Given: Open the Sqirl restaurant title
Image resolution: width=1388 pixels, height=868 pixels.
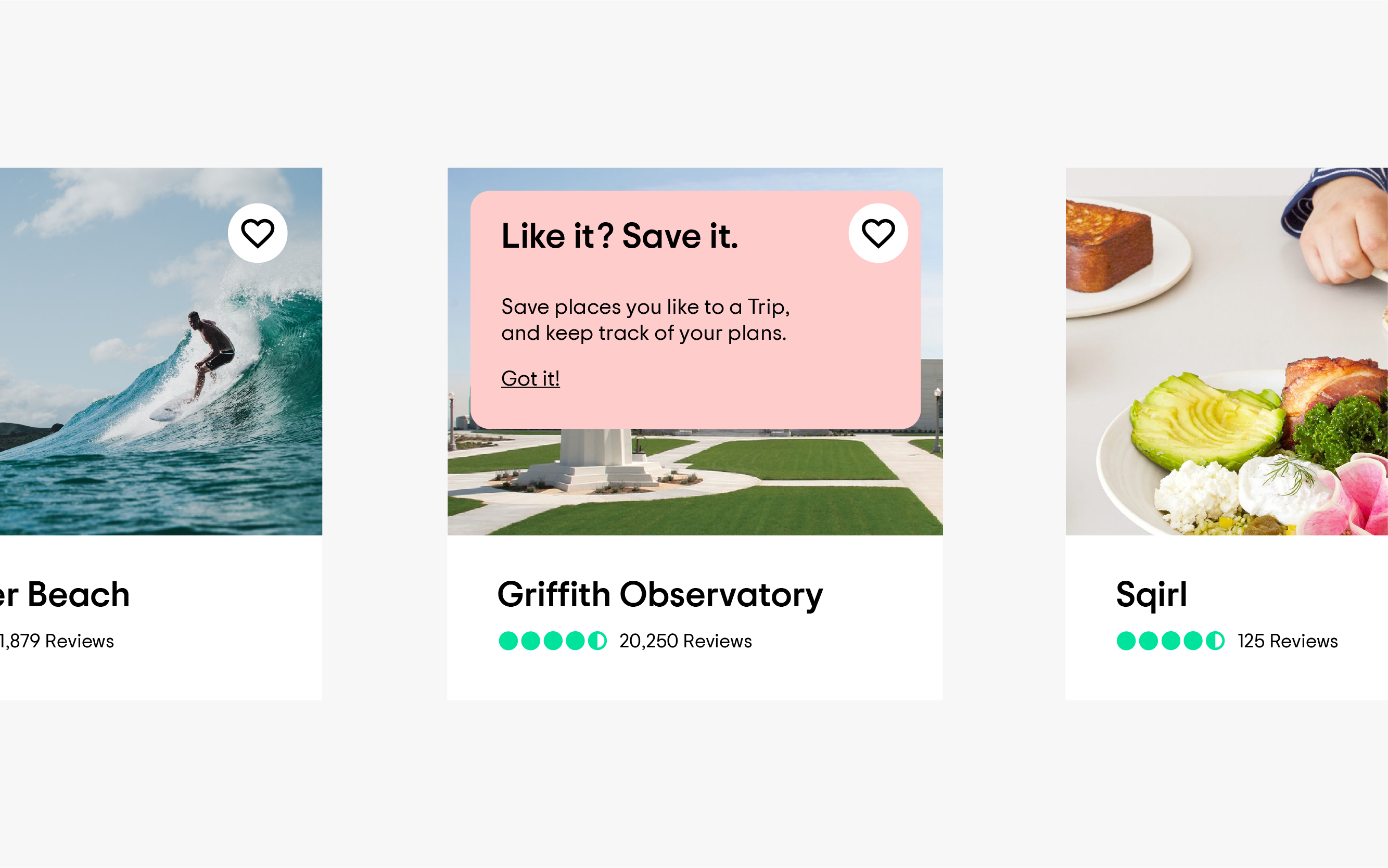Looking at the screenshot, I should click(x=1151, y=595).
